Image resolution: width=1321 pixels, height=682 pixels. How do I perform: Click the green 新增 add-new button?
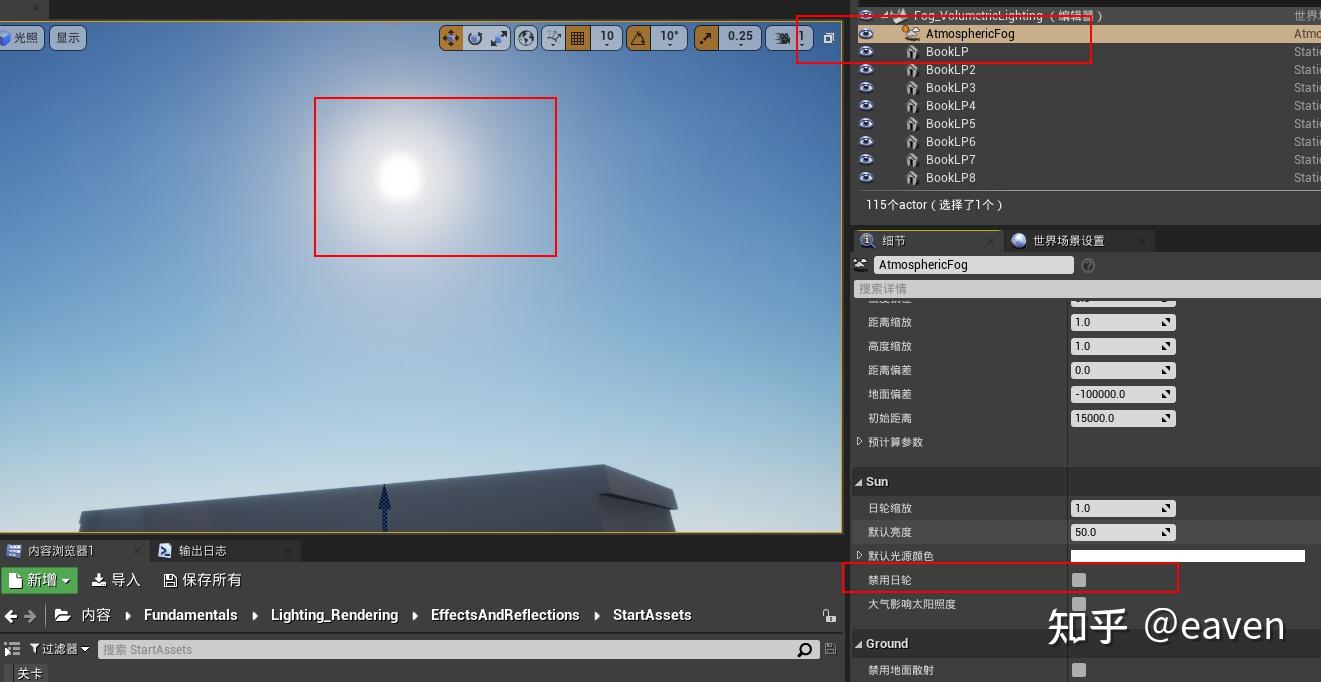pyautogui.click(x=39, y=580)
